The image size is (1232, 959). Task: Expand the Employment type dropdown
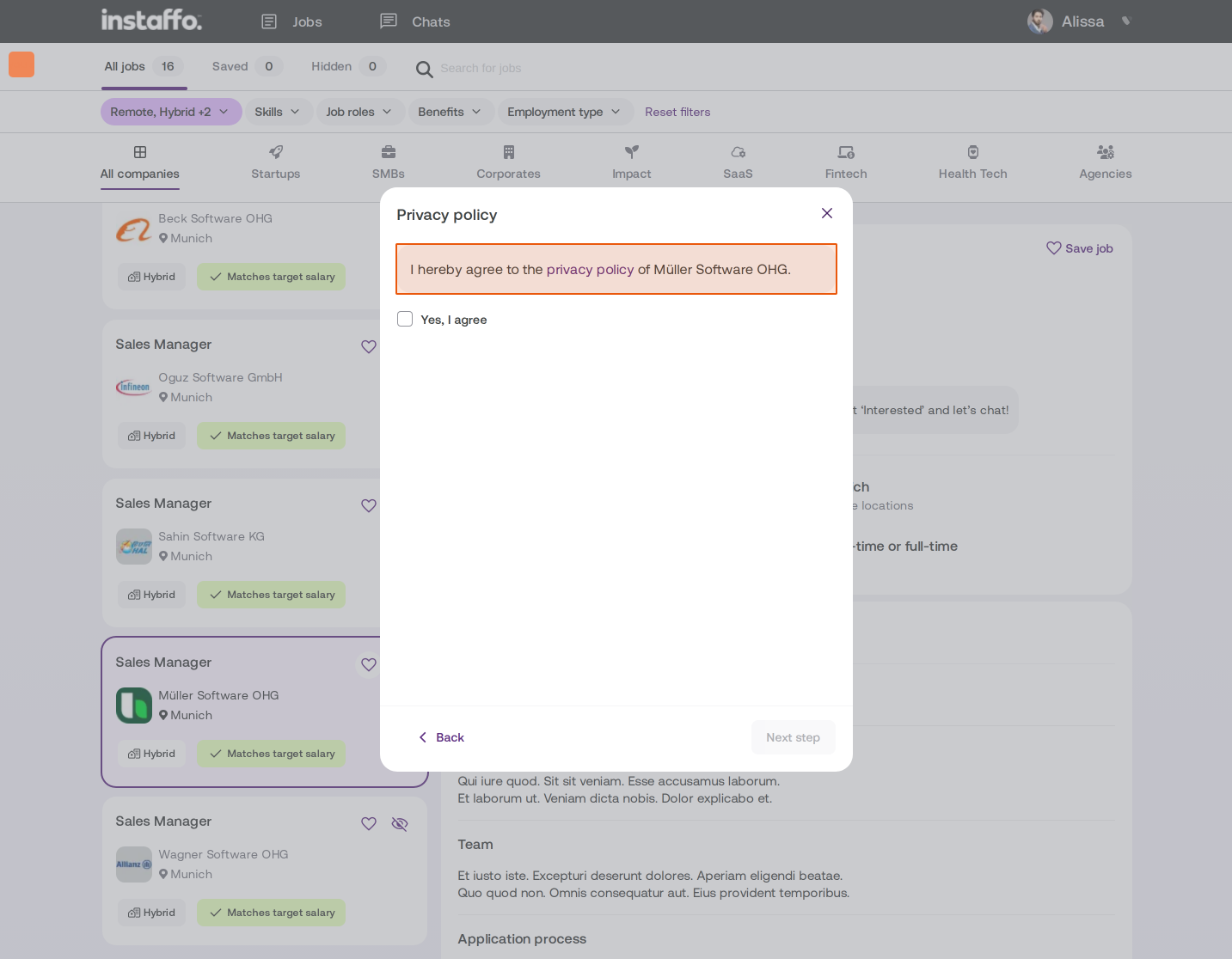(564, 112)
